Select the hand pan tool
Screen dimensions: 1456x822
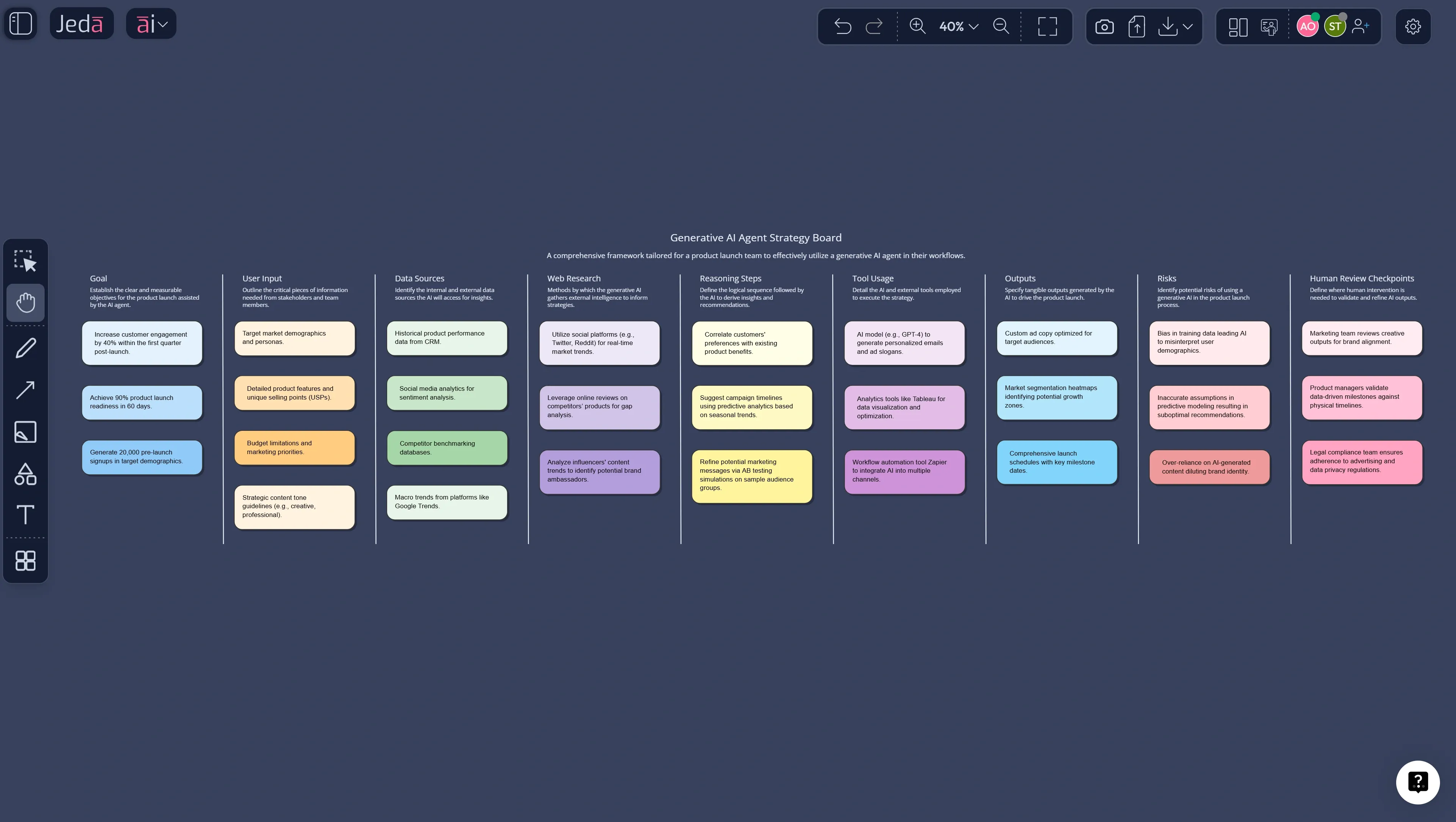[x=25, y=302]
